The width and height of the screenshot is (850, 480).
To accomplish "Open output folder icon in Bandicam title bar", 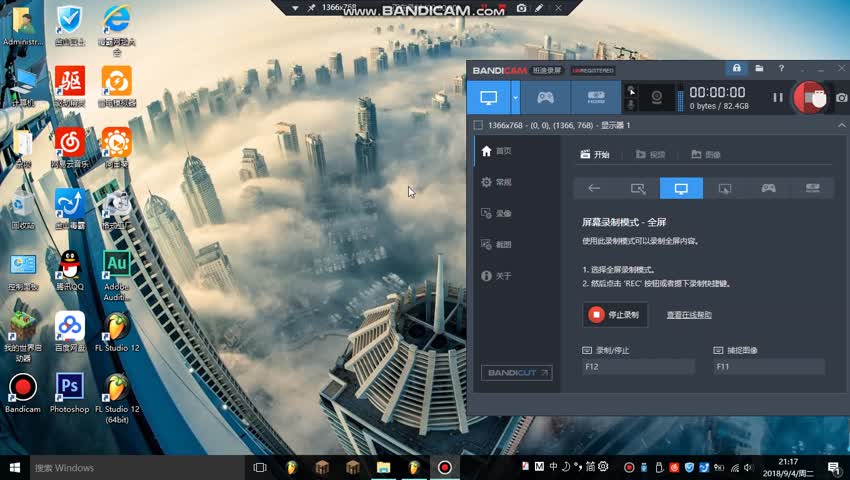I will click(x=759, y=68).
